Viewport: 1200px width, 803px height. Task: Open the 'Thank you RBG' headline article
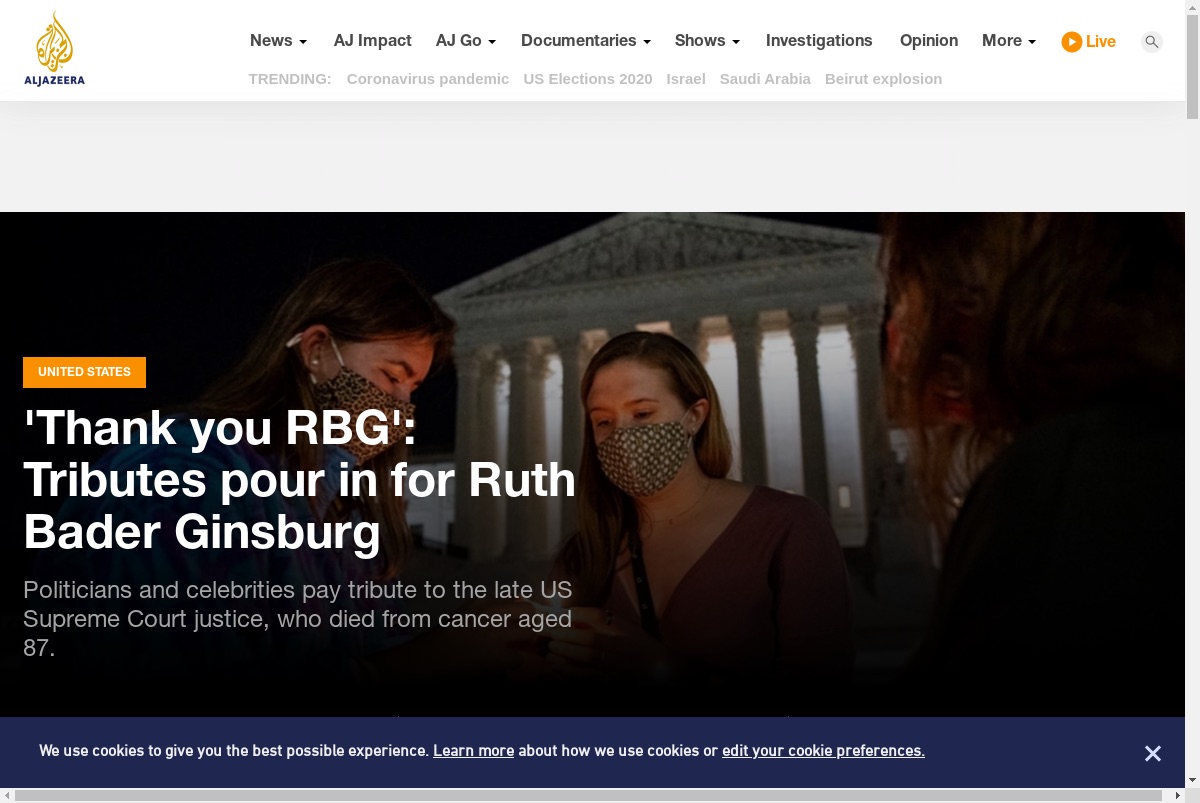pyautogui.click(x=300, y=480)
